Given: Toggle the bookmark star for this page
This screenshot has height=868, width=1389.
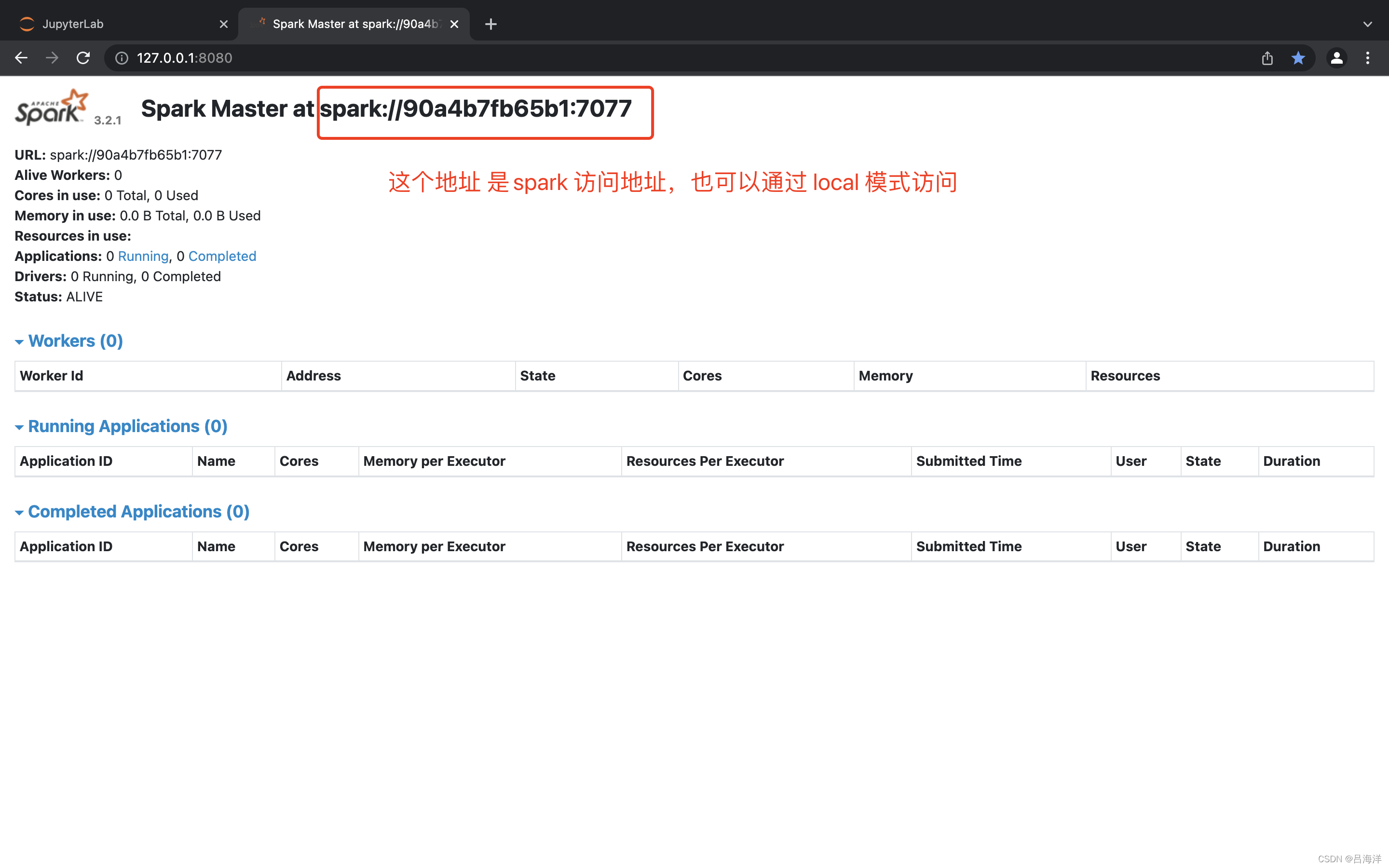Looking at the screenshot, I should (x=1298, y=57).
